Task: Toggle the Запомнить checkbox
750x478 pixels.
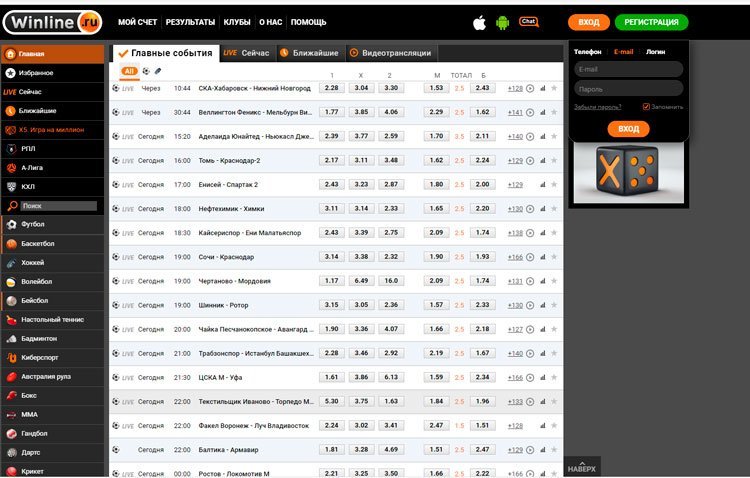Action: (647, 106)
